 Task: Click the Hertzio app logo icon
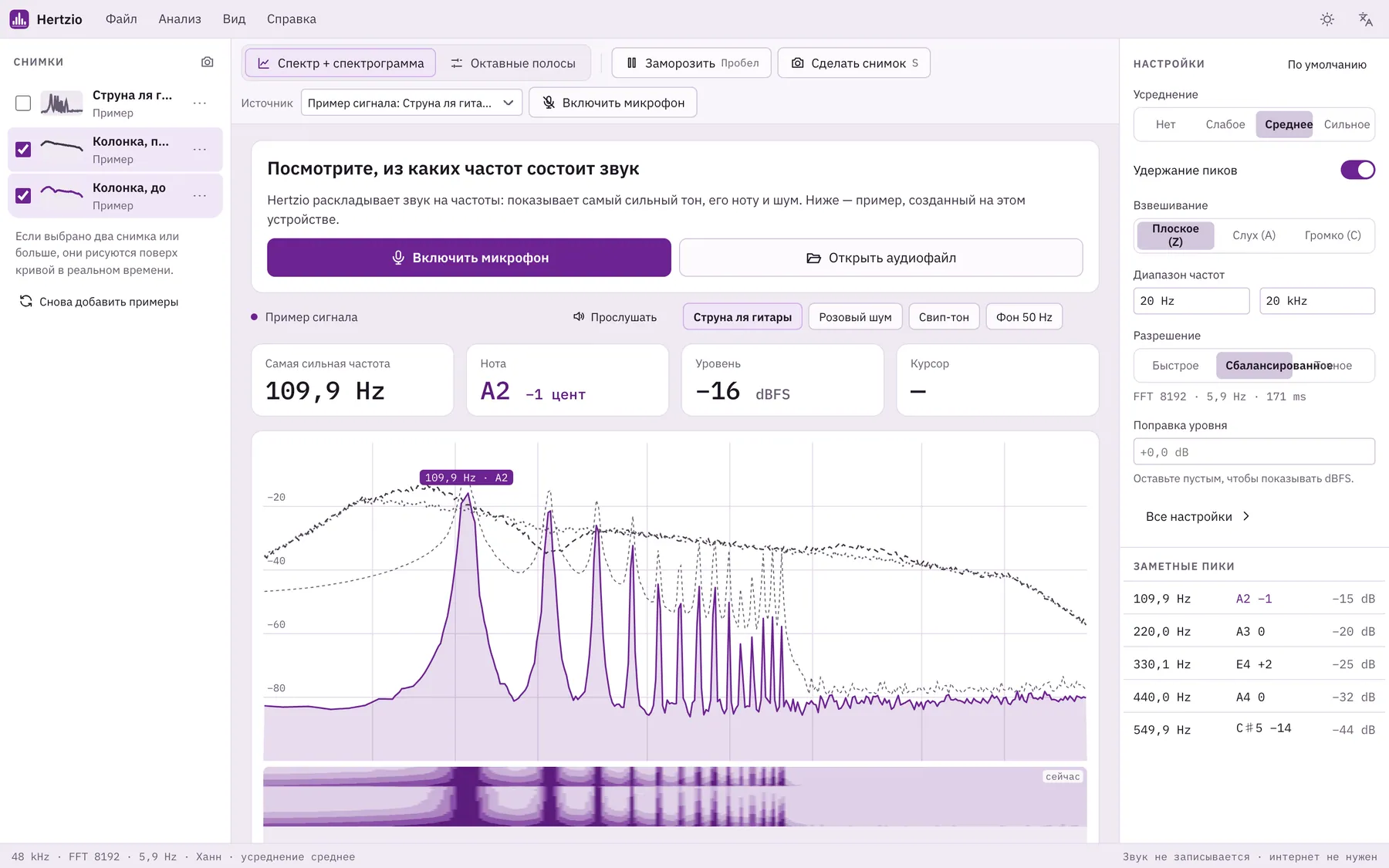click(x=19, y=19)
